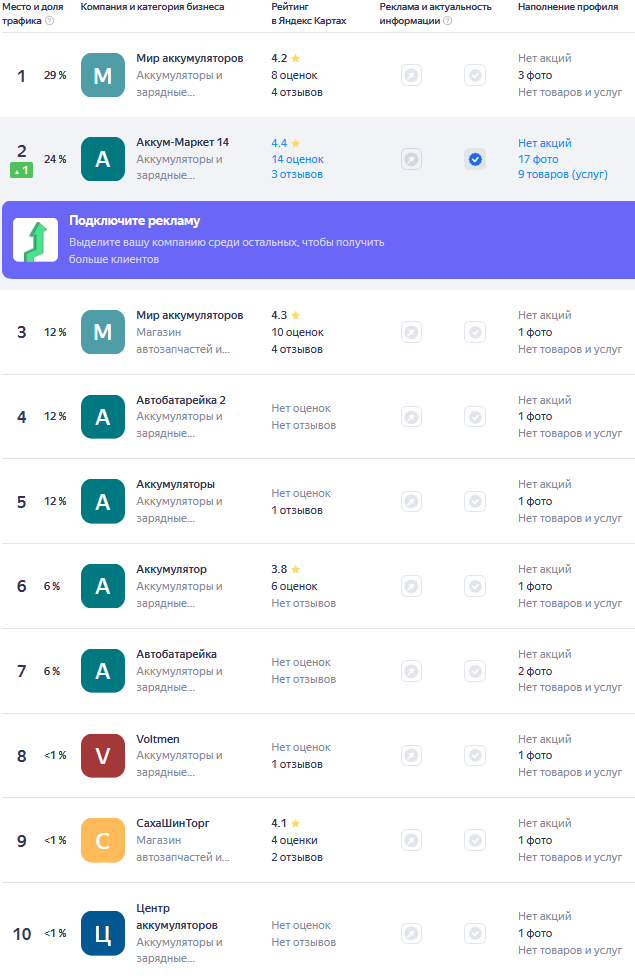
Task: Open blue 'Нет акций' link
Action: pos(544,143)
